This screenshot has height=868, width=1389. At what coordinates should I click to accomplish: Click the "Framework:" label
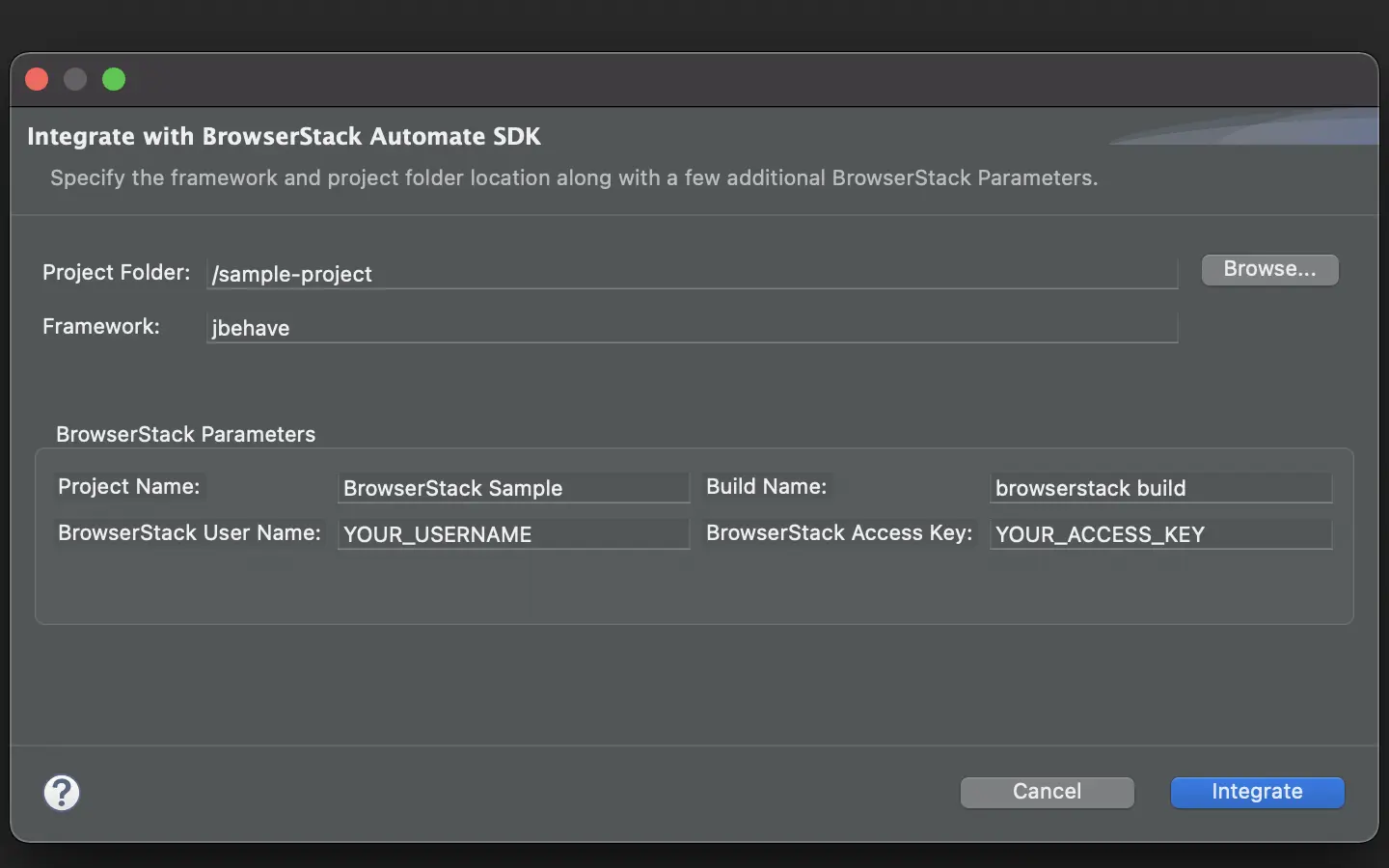click(x=101, y=327)
